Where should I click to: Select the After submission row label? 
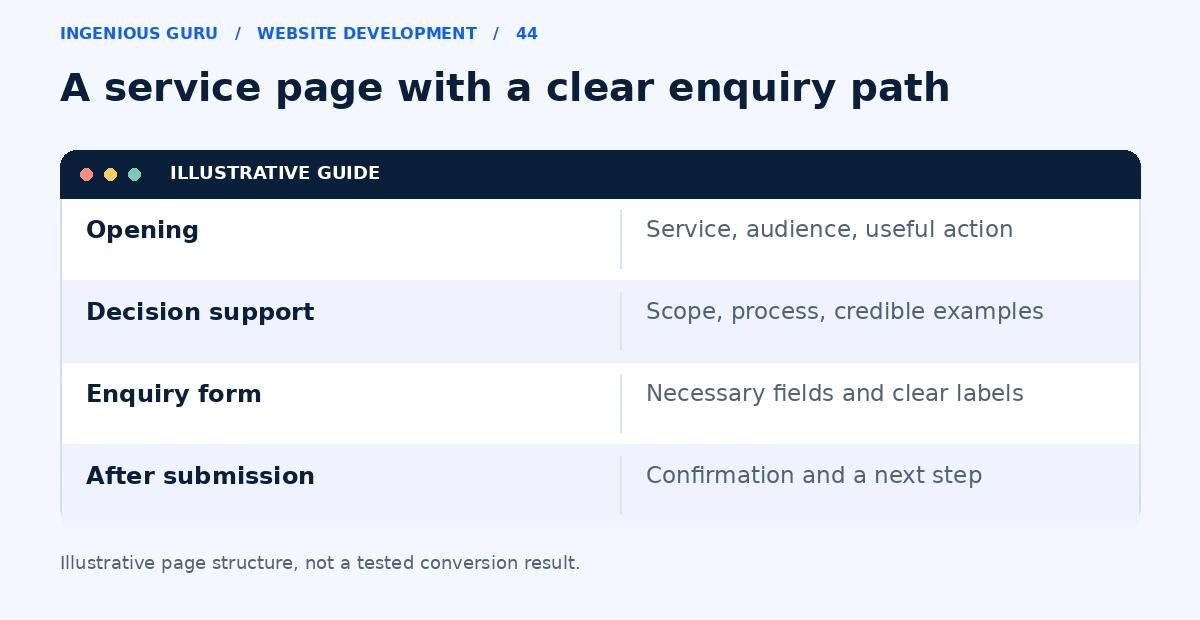[200, 476]
